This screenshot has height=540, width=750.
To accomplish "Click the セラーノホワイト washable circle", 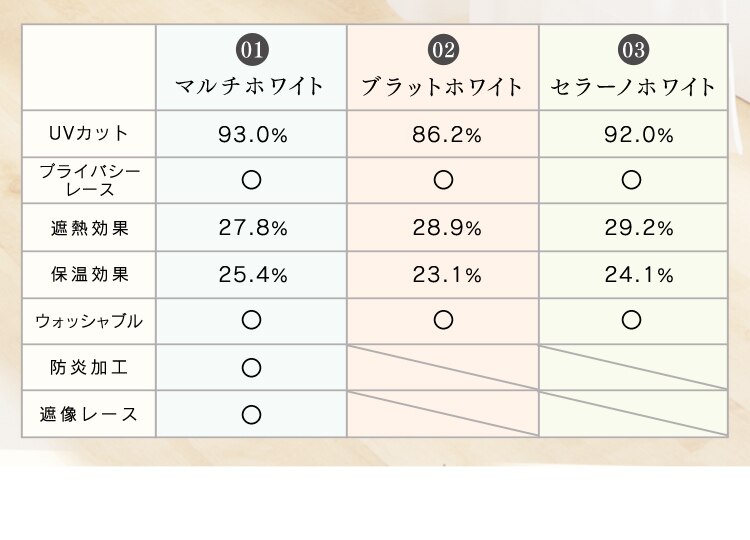I will (x=631, y=320).
